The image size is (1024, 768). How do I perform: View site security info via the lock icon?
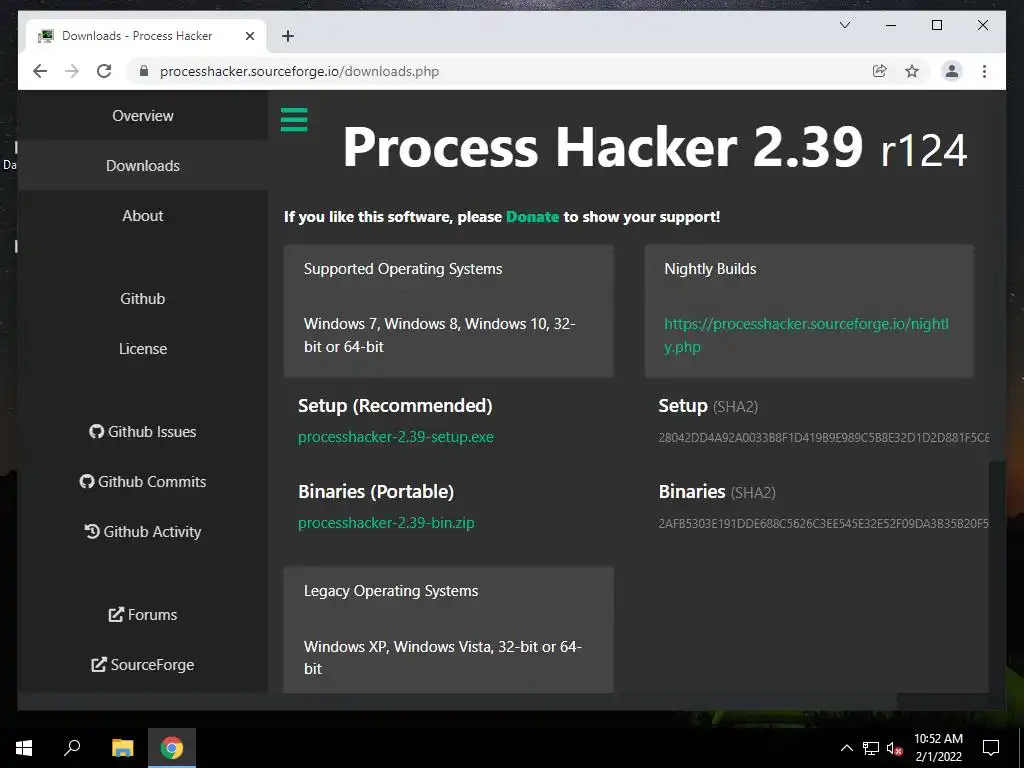(144, 71)
